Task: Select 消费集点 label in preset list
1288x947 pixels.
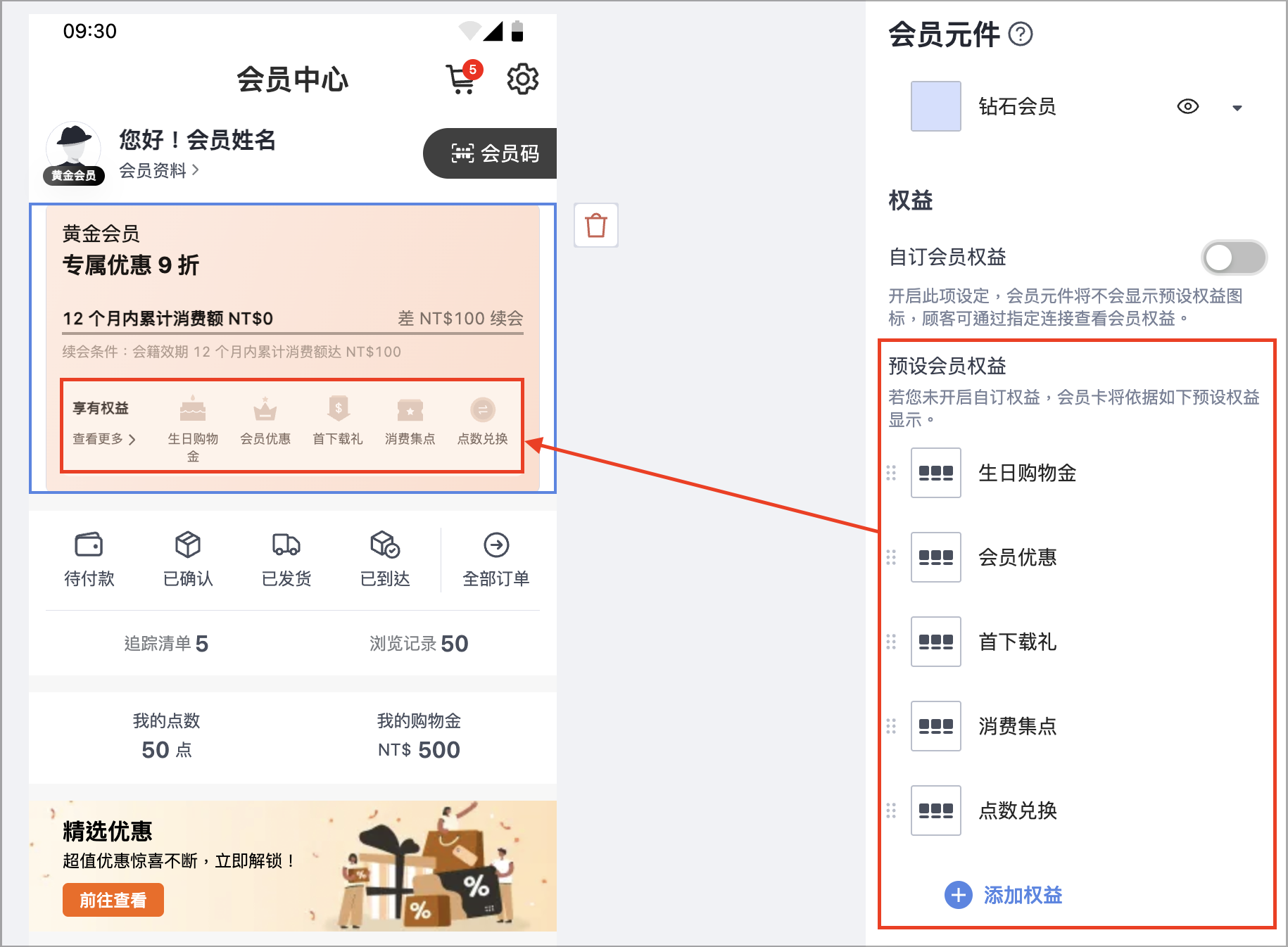Action: coord(1018,726)
